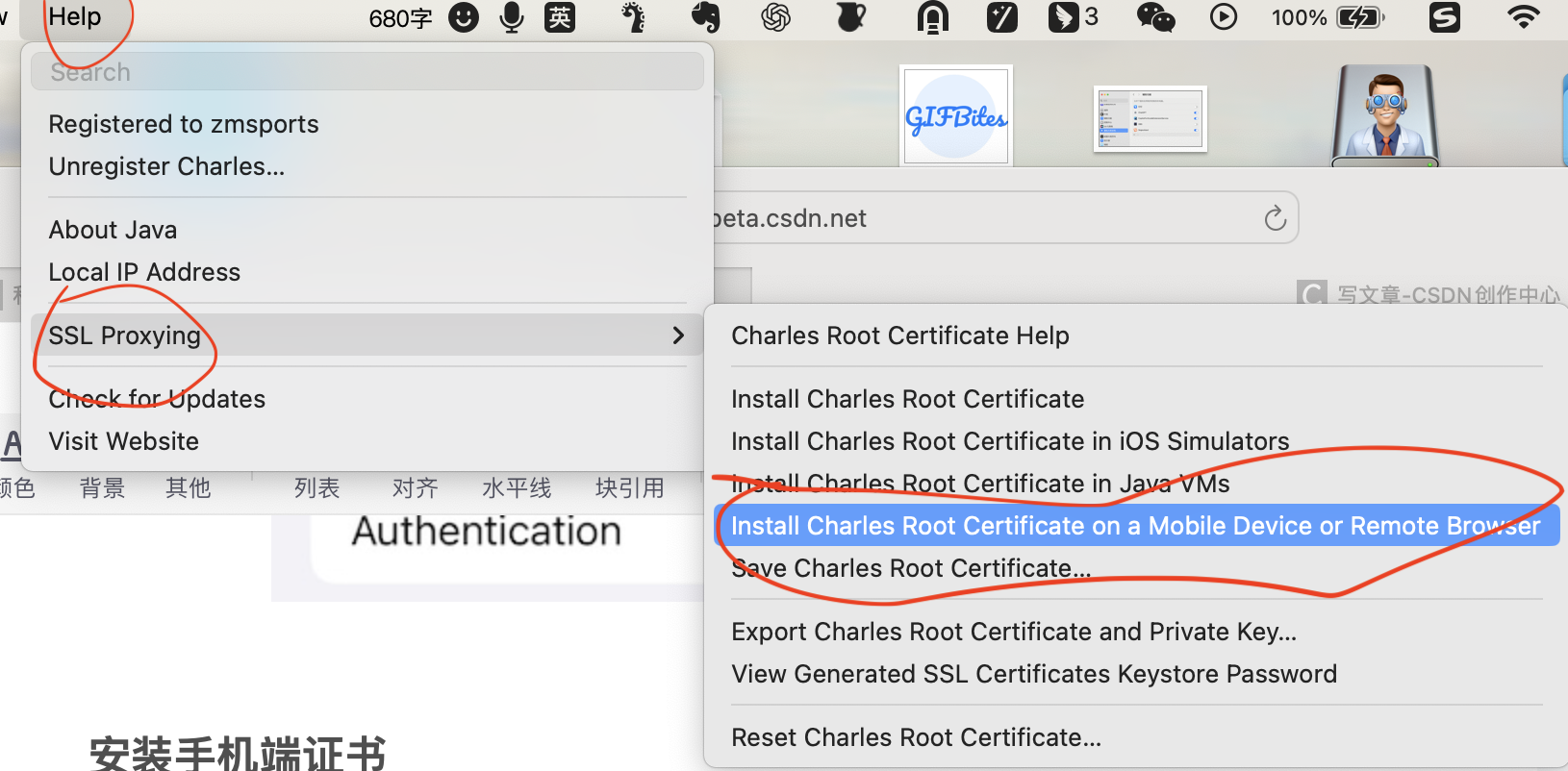Screen dimensions: 1568x771
Task: Choose Save Charles Root Certificate...
Action: tap(911, 568)
